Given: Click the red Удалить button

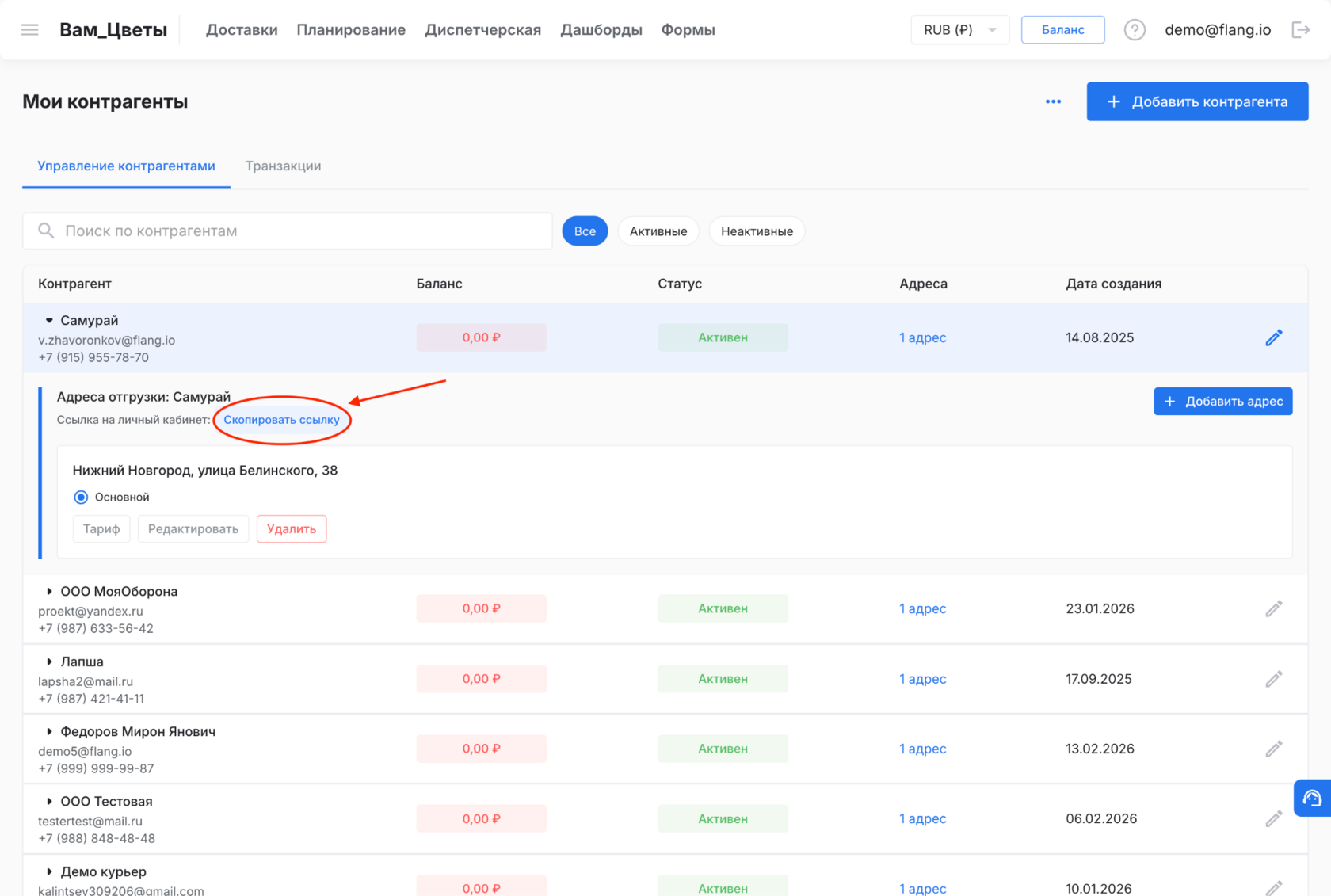Looking at the screenshot, I should 292,529.
